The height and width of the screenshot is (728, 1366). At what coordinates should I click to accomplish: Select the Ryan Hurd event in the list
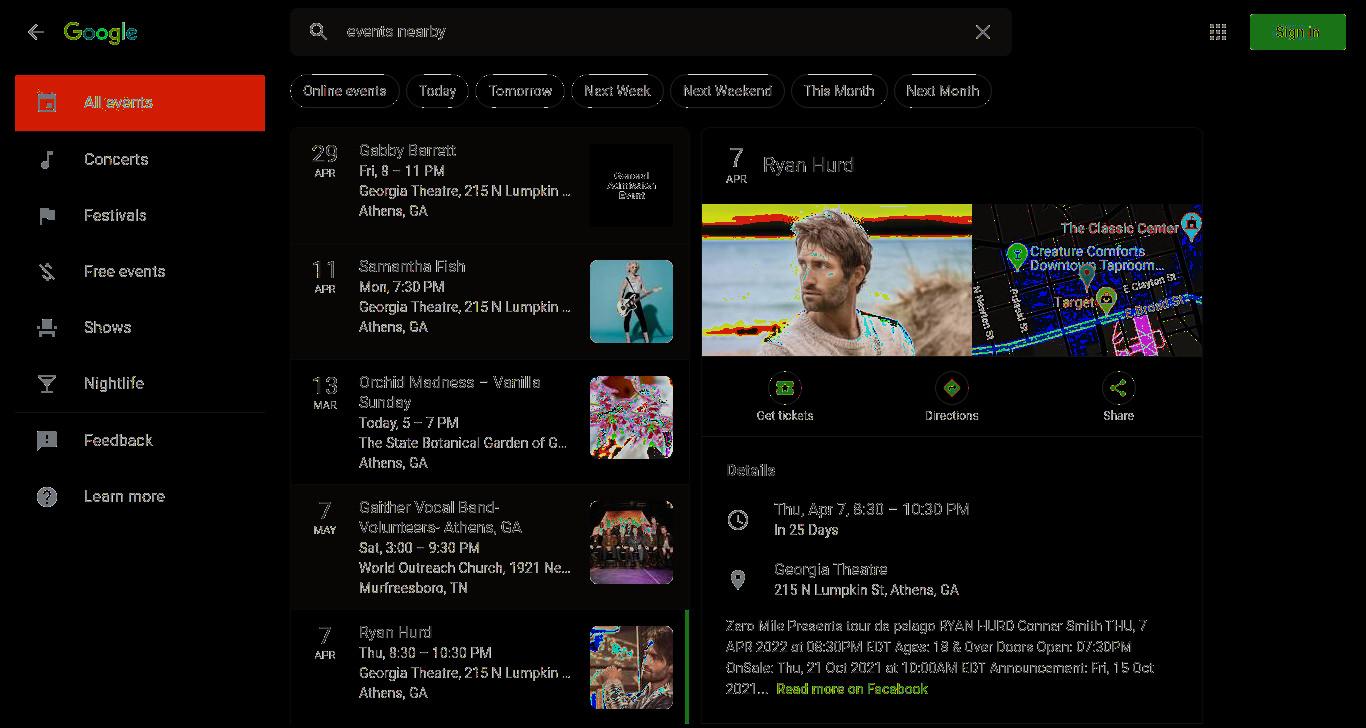point(490,667)
